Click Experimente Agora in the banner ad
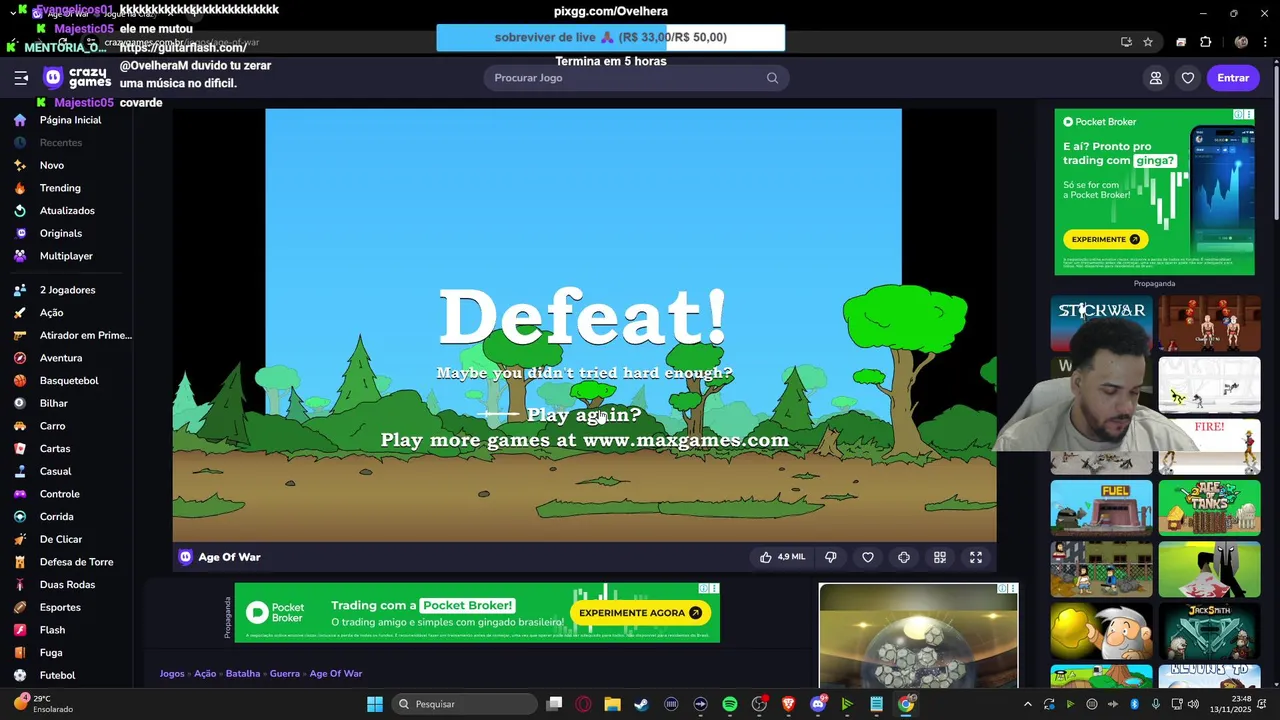The image size is (1280, 720). click(640, 613)
